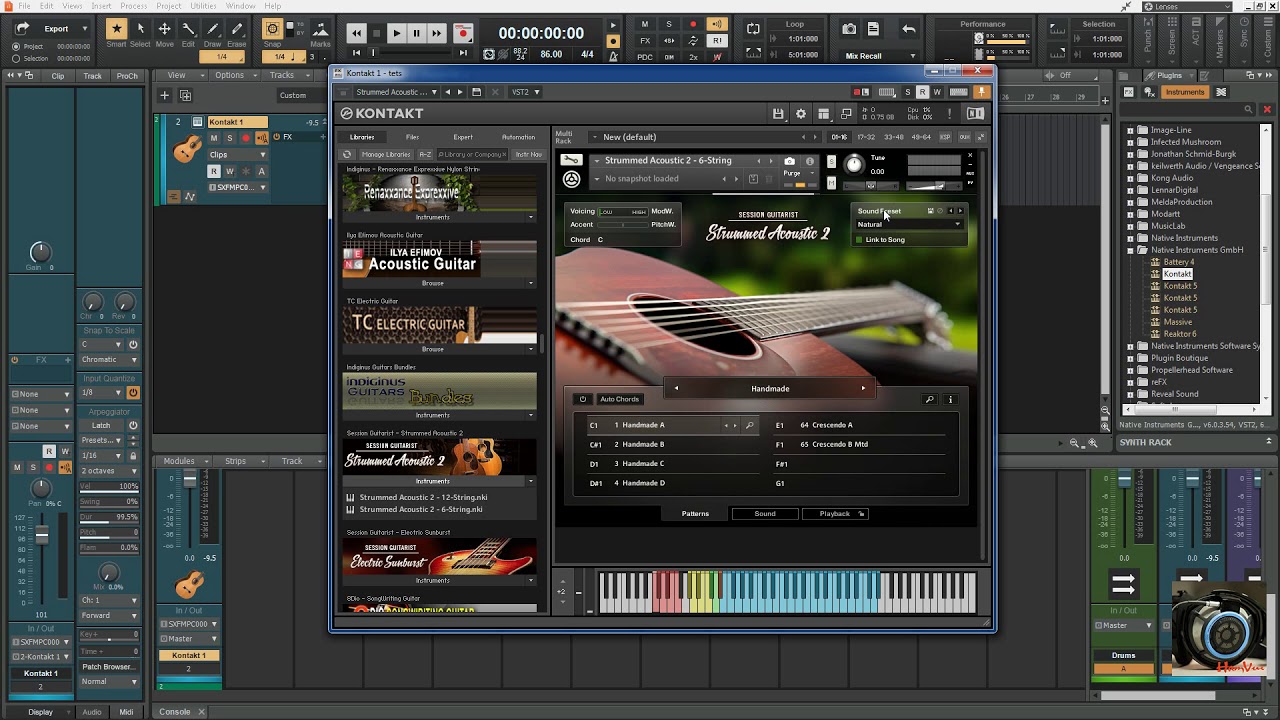Click the Kontakt minimize view icon
Viewport: 1280px width, 720px height.
pyautogui.click(x=846, y=114)
